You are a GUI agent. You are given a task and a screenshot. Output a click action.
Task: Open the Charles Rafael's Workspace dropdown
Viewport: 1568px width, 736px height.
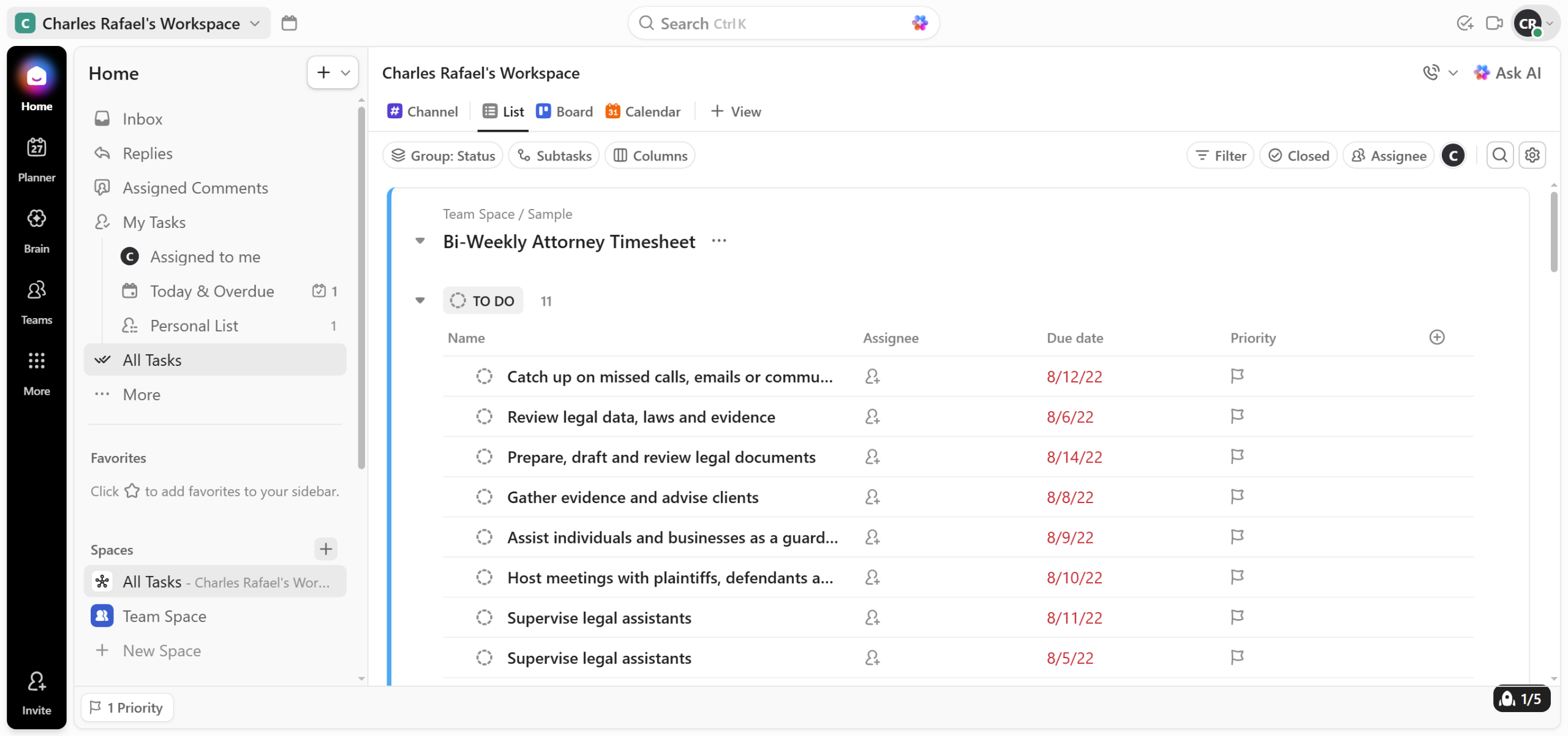139,23
